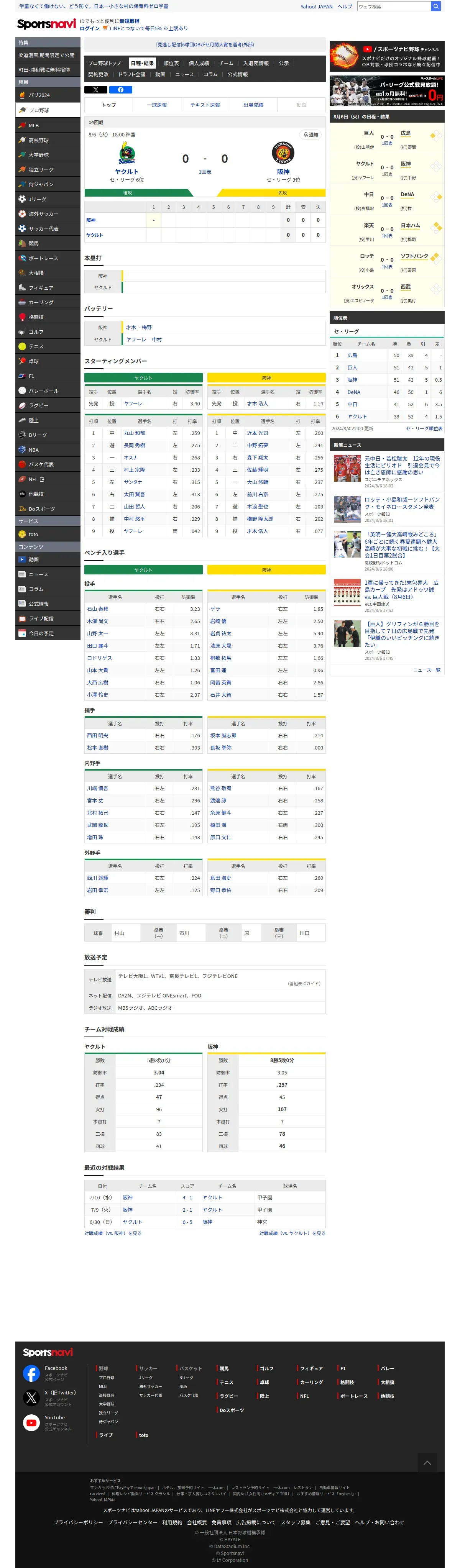The width and height of the screenshot is (460, 1568).
Task: Open ライブ配信 in sidebar contents
Action: click(48, 618)
